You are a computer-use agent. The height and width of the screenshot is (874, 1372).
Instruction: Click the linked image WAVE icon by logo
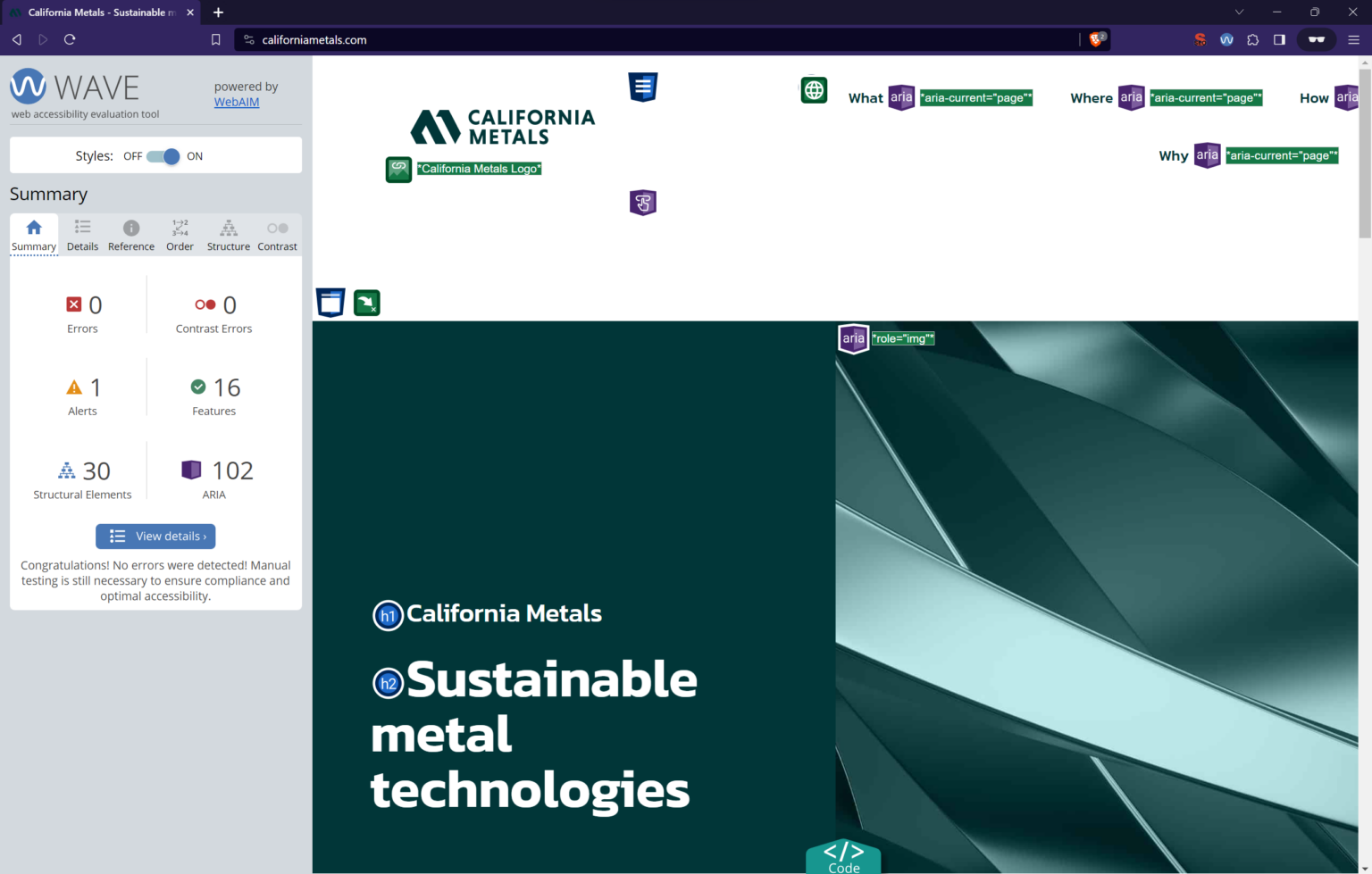(398, 169)
